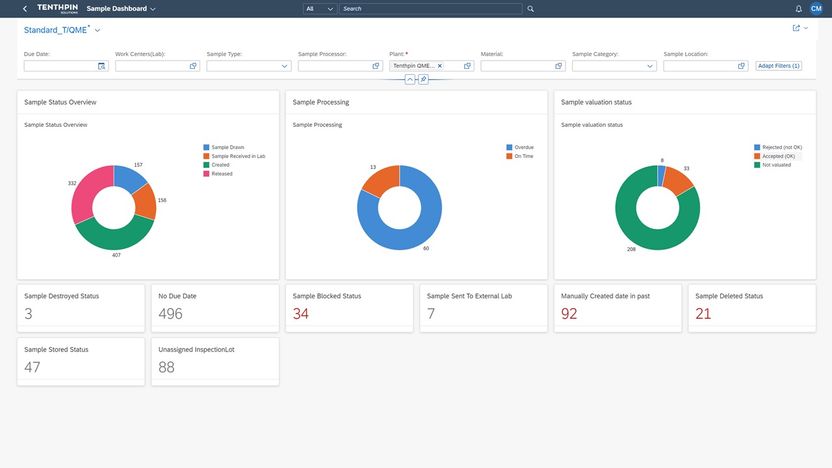832x468 pixels.
Task: Expand the Sample Type dropdown
Action: 284,66
